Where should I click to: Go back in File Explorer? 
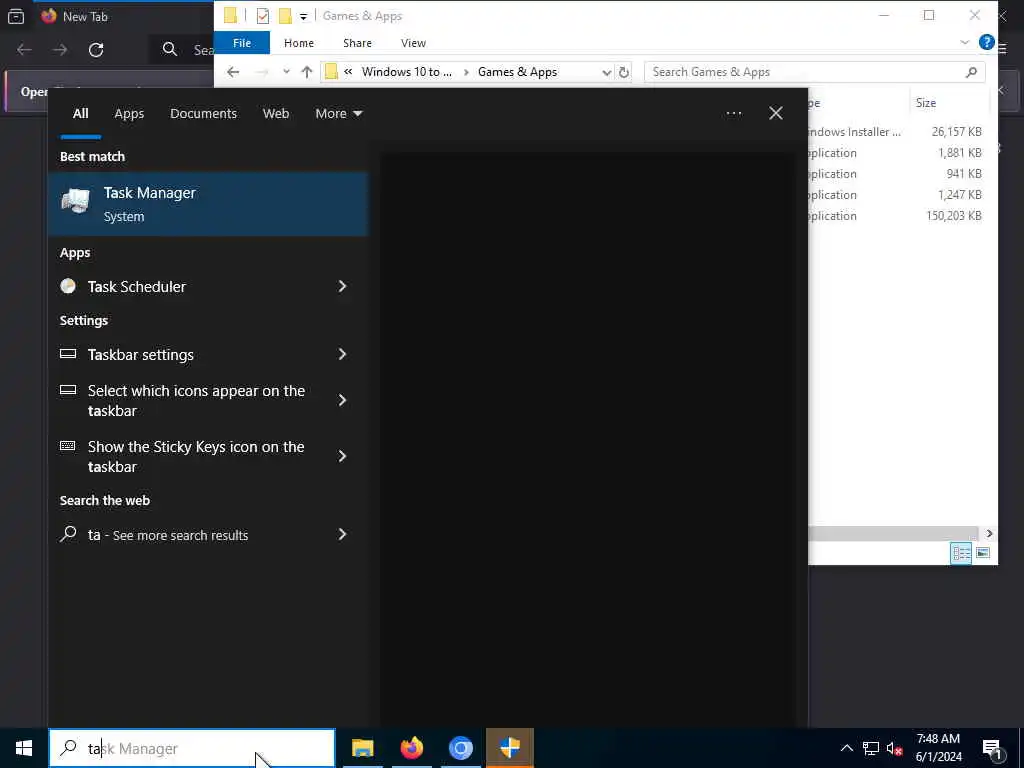click(x=233, y=72)
